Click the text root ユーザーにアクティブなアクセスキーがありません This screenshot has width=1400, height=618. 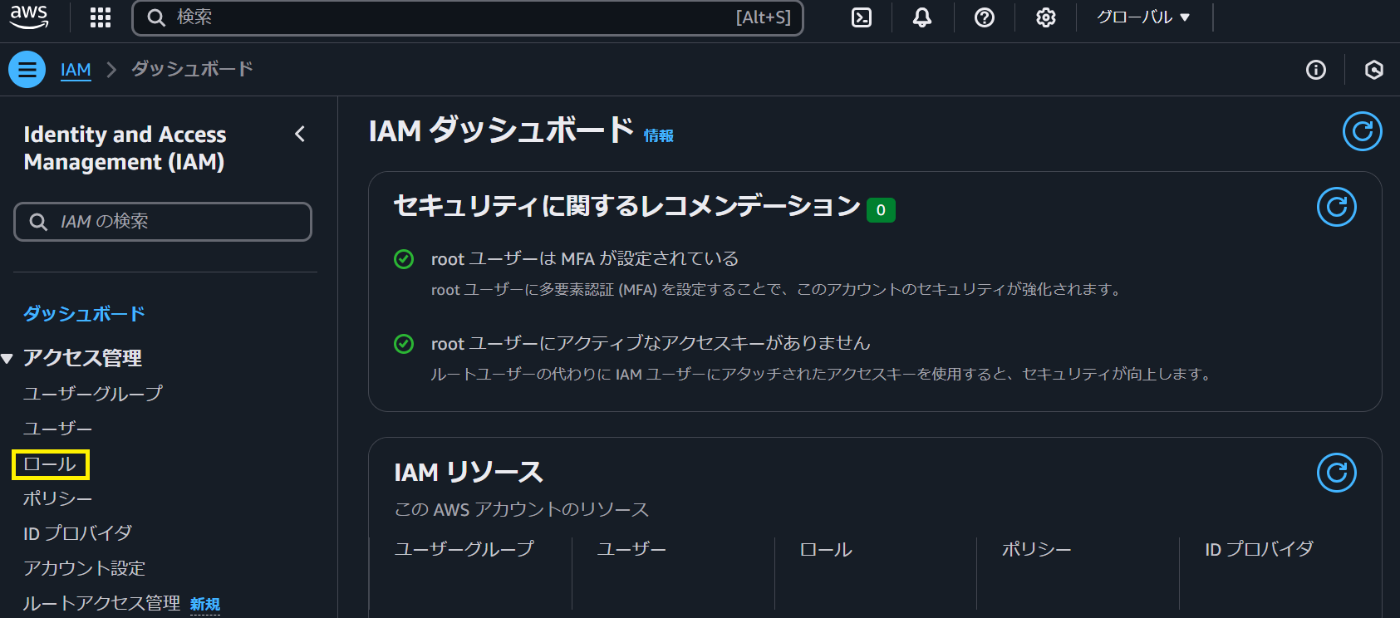click(x=651, y=343)
